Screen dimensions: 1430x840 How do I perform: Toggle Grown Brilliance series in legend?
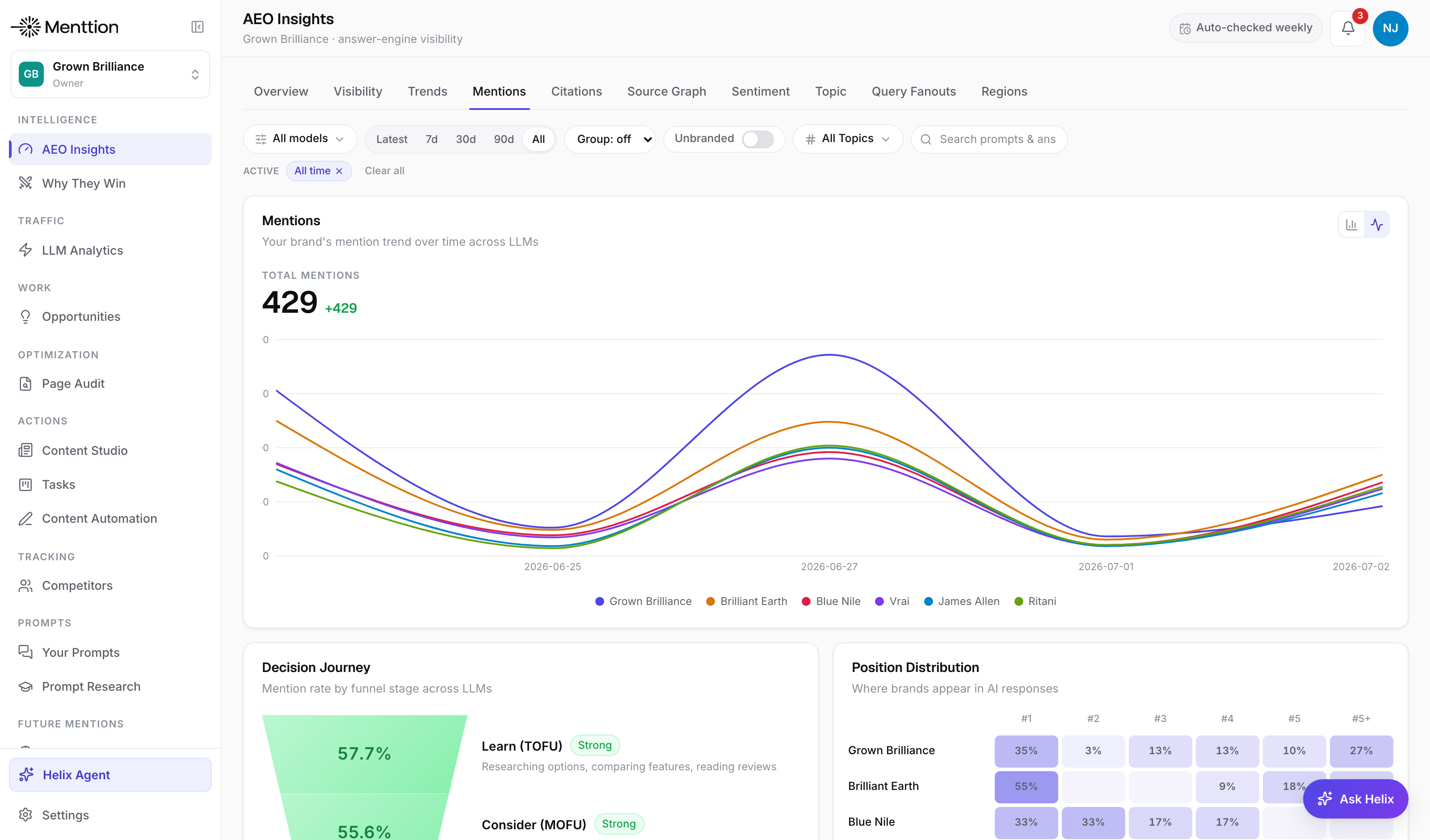pos(643,601)
